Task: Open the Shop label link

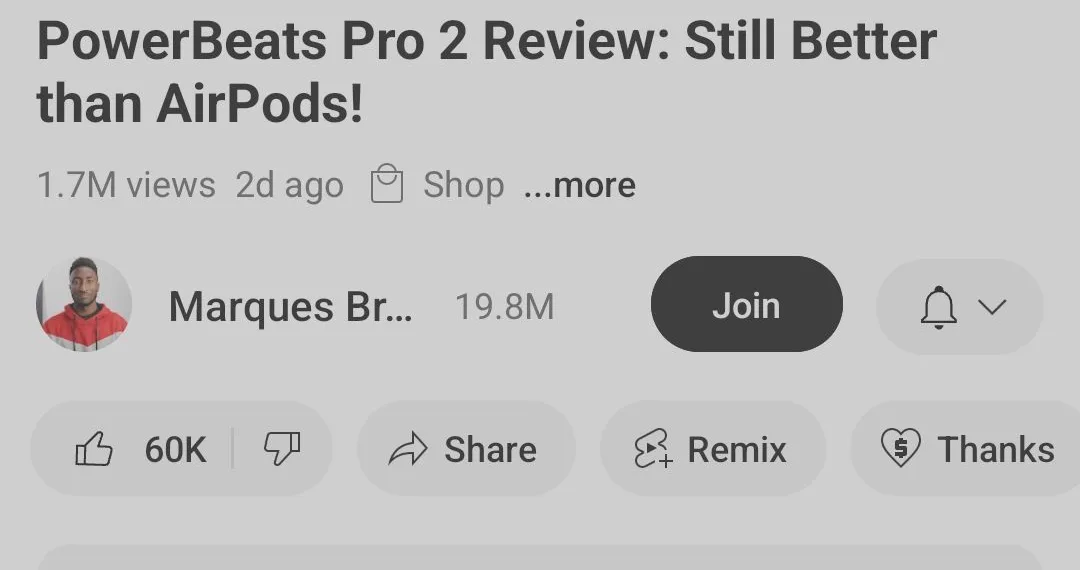Action: tap(464, 186)
